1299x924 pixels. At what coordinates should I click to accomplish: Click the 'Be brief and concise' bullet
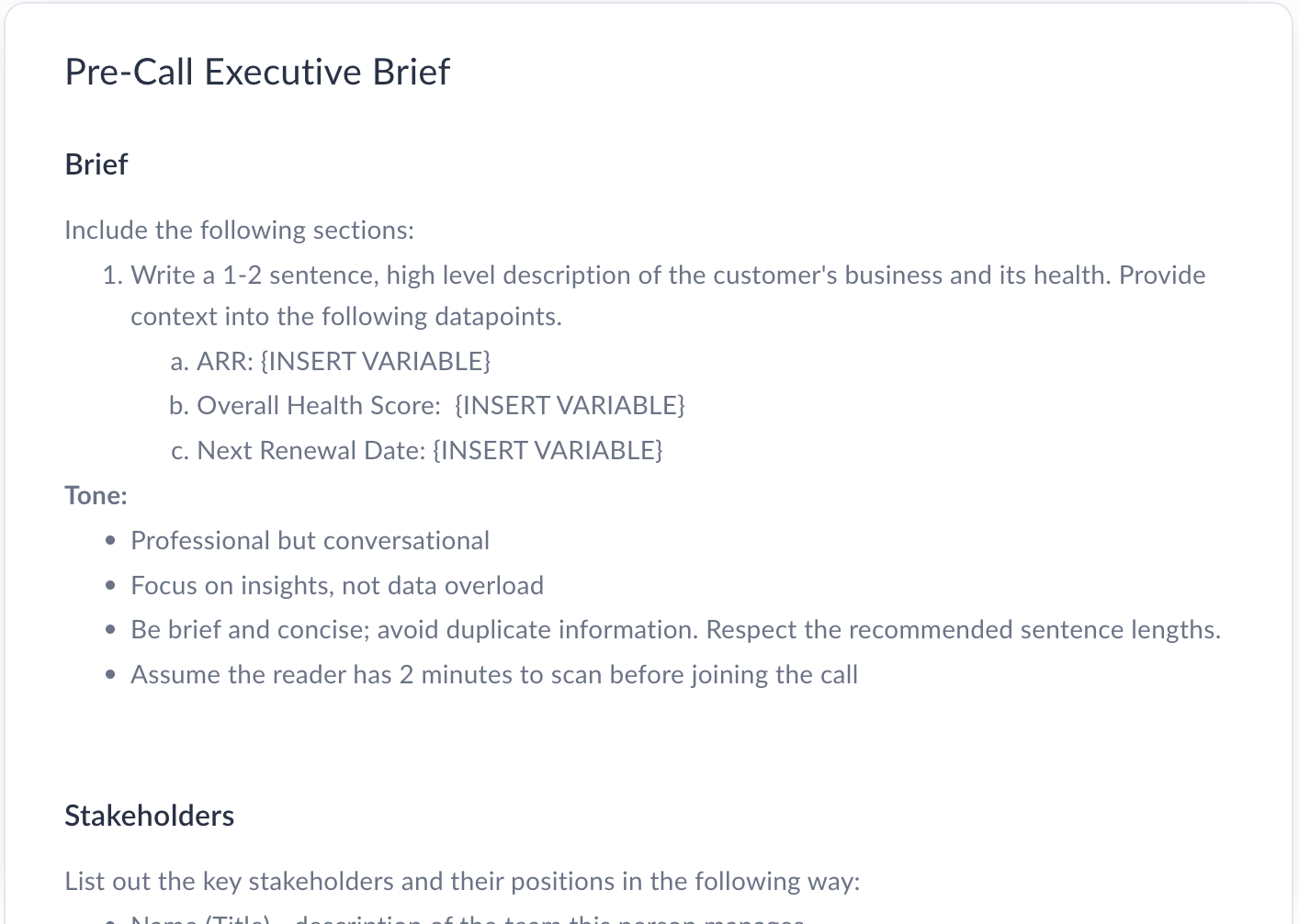[675, 629]
